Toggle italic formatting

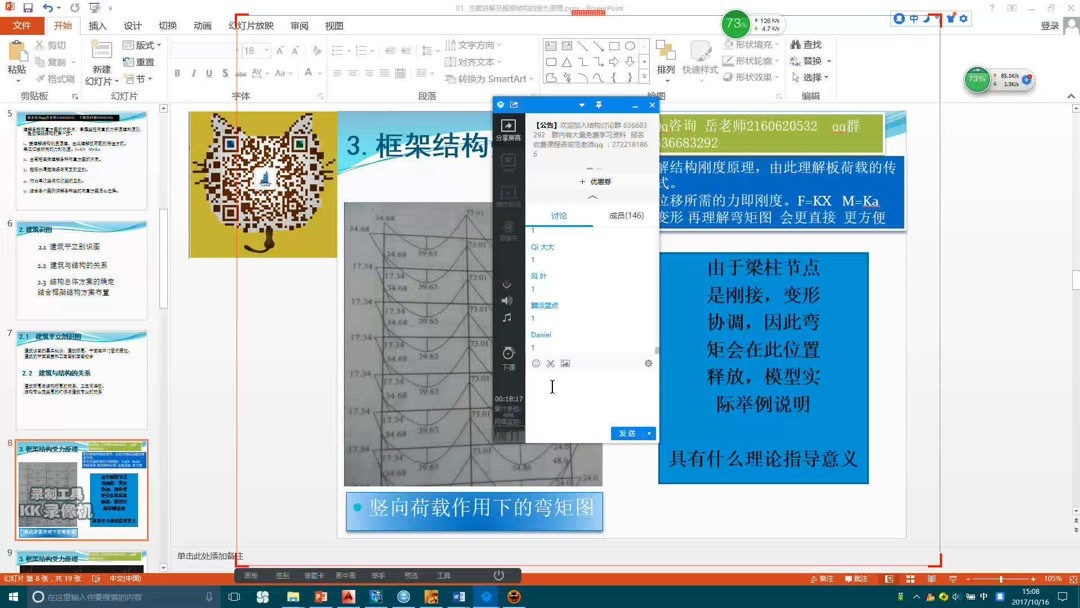click(x=193, y=72)
